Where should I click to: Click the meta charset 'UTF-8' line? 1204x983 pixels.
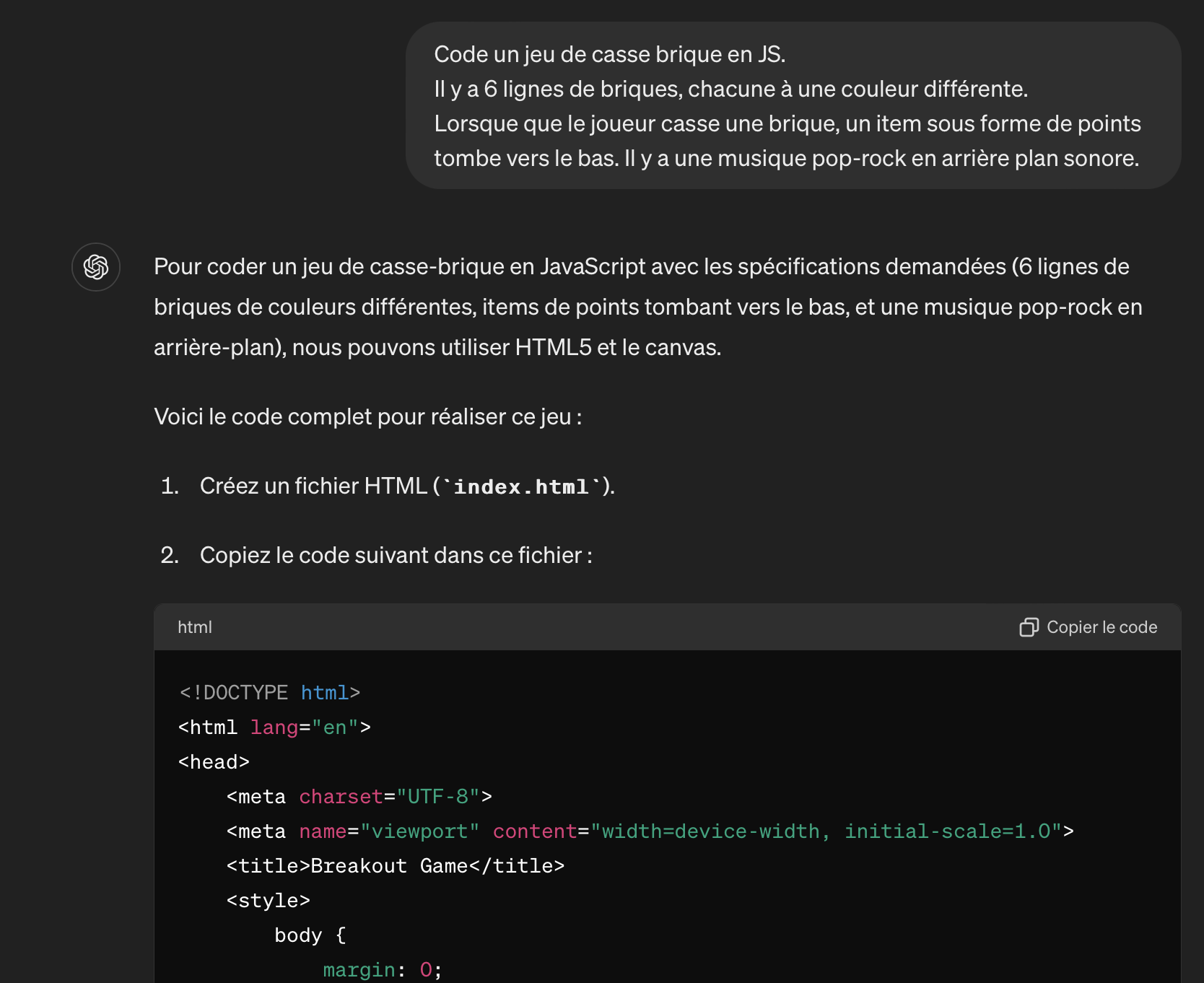[359, 797]
